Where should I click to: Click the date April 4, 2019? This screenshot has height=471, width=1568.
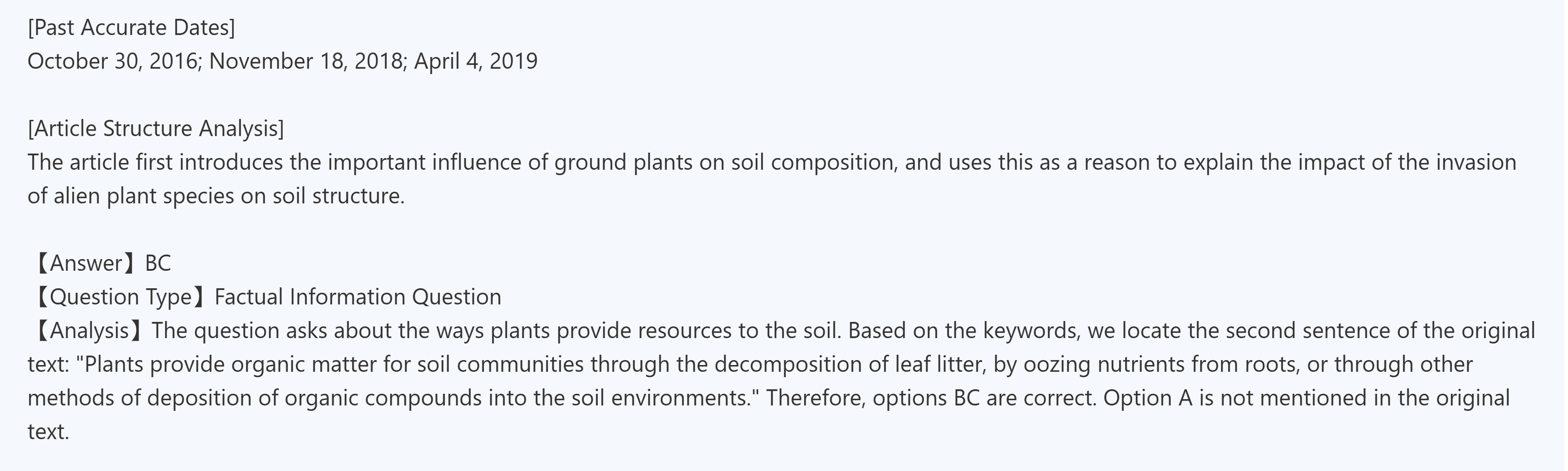475,61
